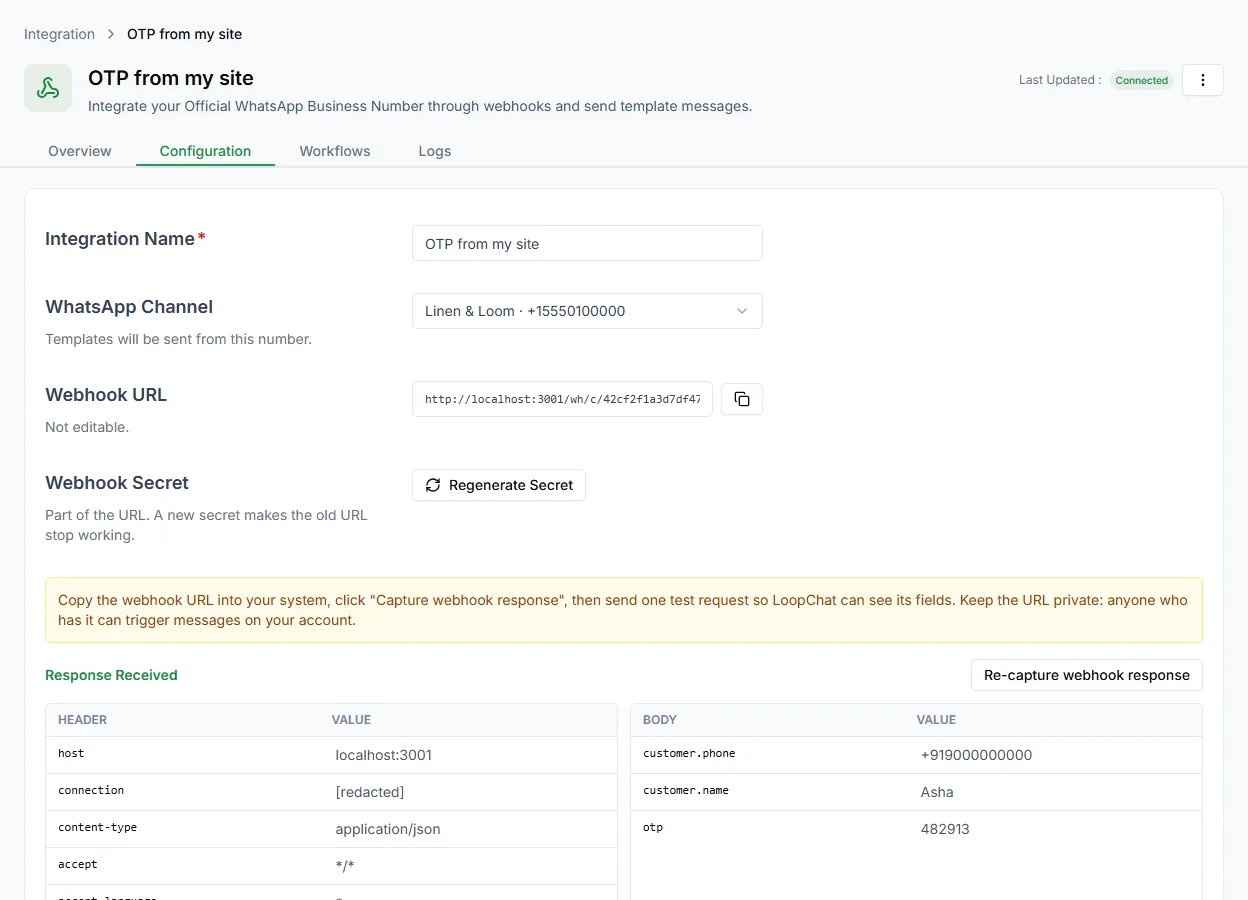
Task: Click customer.phone body field
Action: tap(689, 753)
